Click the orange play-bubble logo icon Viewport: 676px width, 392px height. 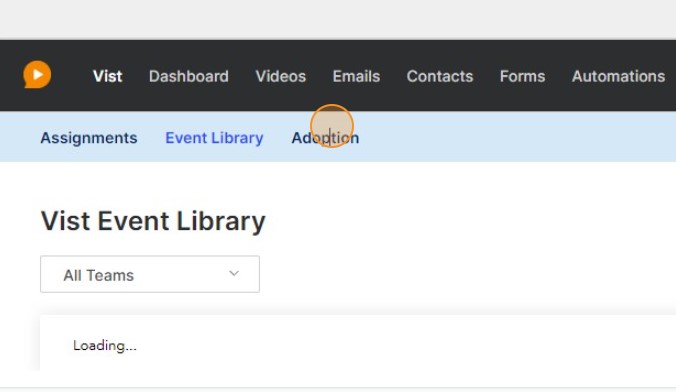point(37,75)
